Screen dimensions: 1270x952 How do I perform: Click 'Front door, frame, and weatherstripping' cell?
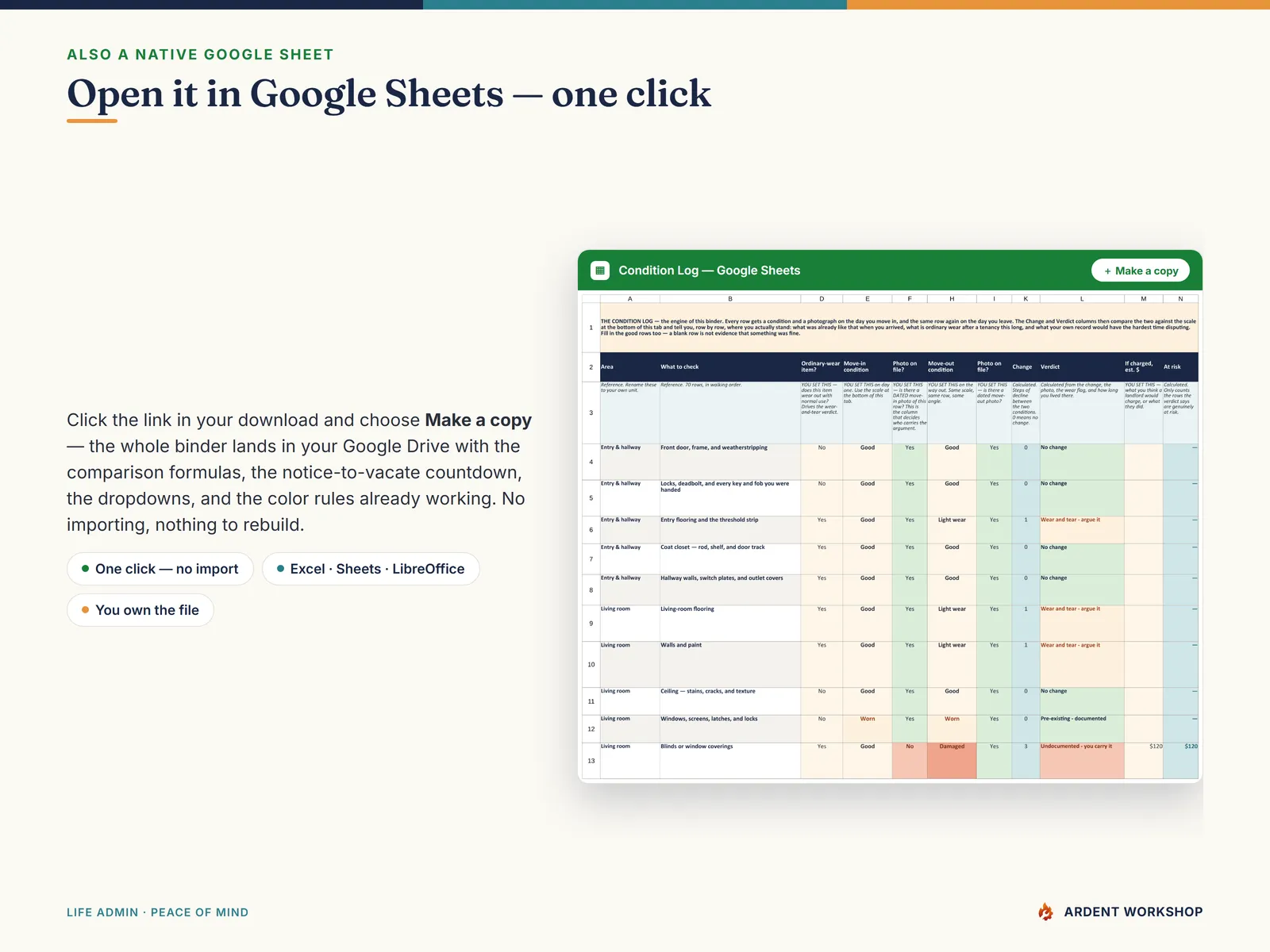[729, 462]
